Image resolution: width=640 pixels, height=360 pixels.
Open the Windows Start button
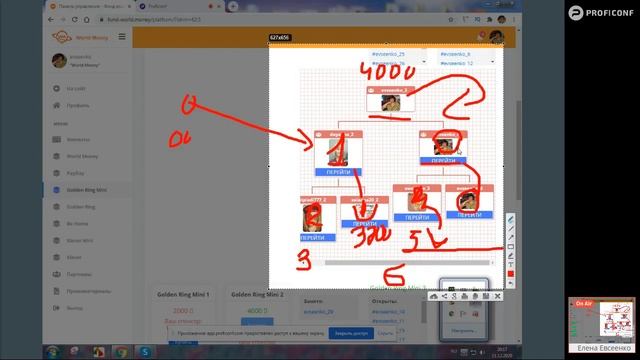click(x=52, y=352)
